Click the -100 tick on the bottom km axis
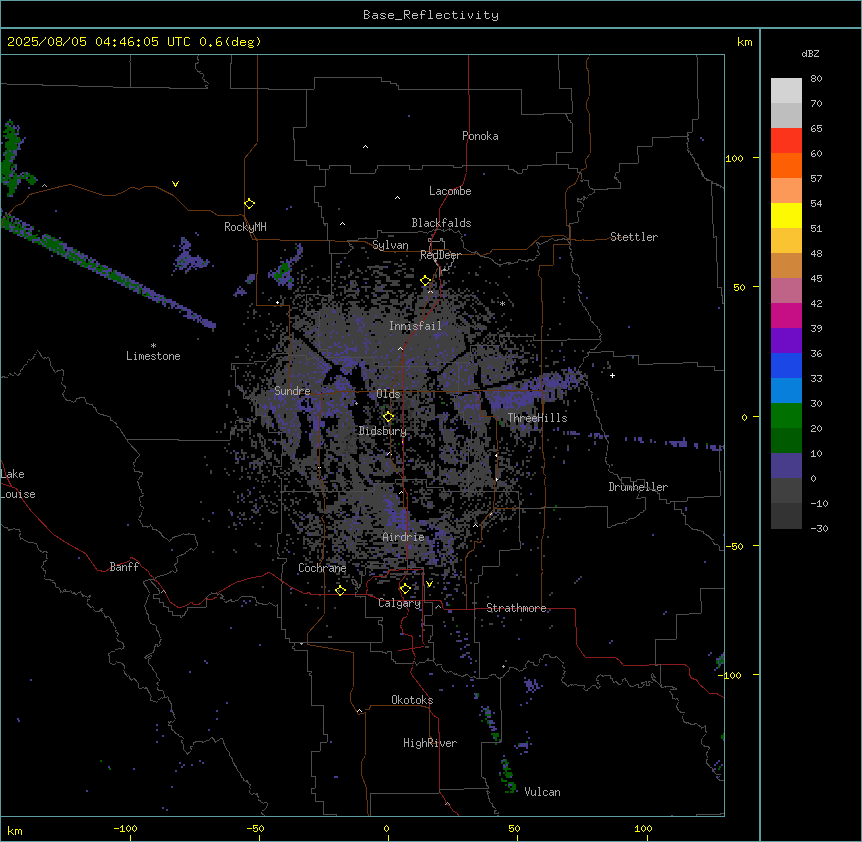Screen dimensions: 862x842 pos(125,828)
